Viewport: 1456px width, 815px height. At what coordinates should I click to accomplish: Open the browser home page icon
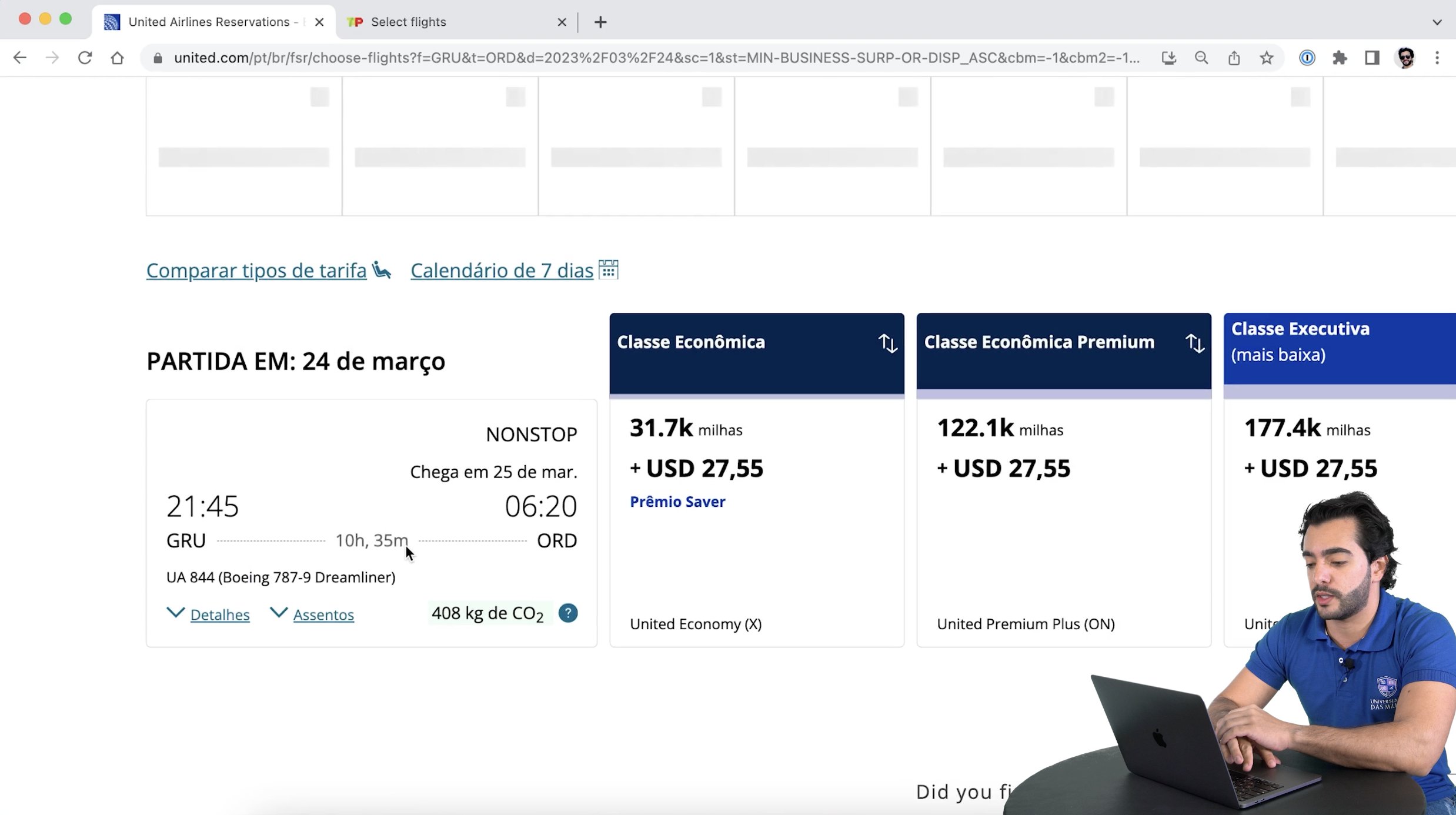(x=117, y=58)
